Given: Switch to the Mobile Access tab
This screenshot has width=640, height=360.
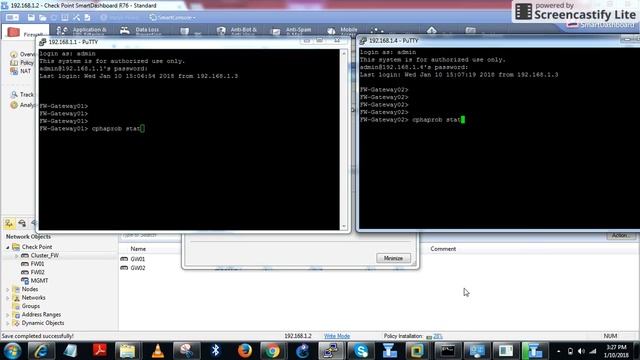Looking at the screenshot, I should click(343, 31).
